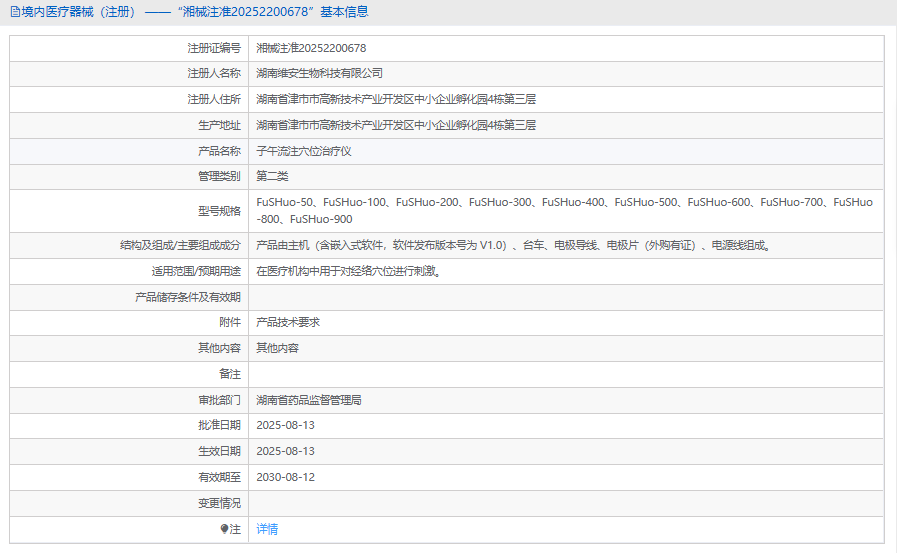Select the value 湖南省药品监督管理局
897x553 pixels.
(309, 400)
